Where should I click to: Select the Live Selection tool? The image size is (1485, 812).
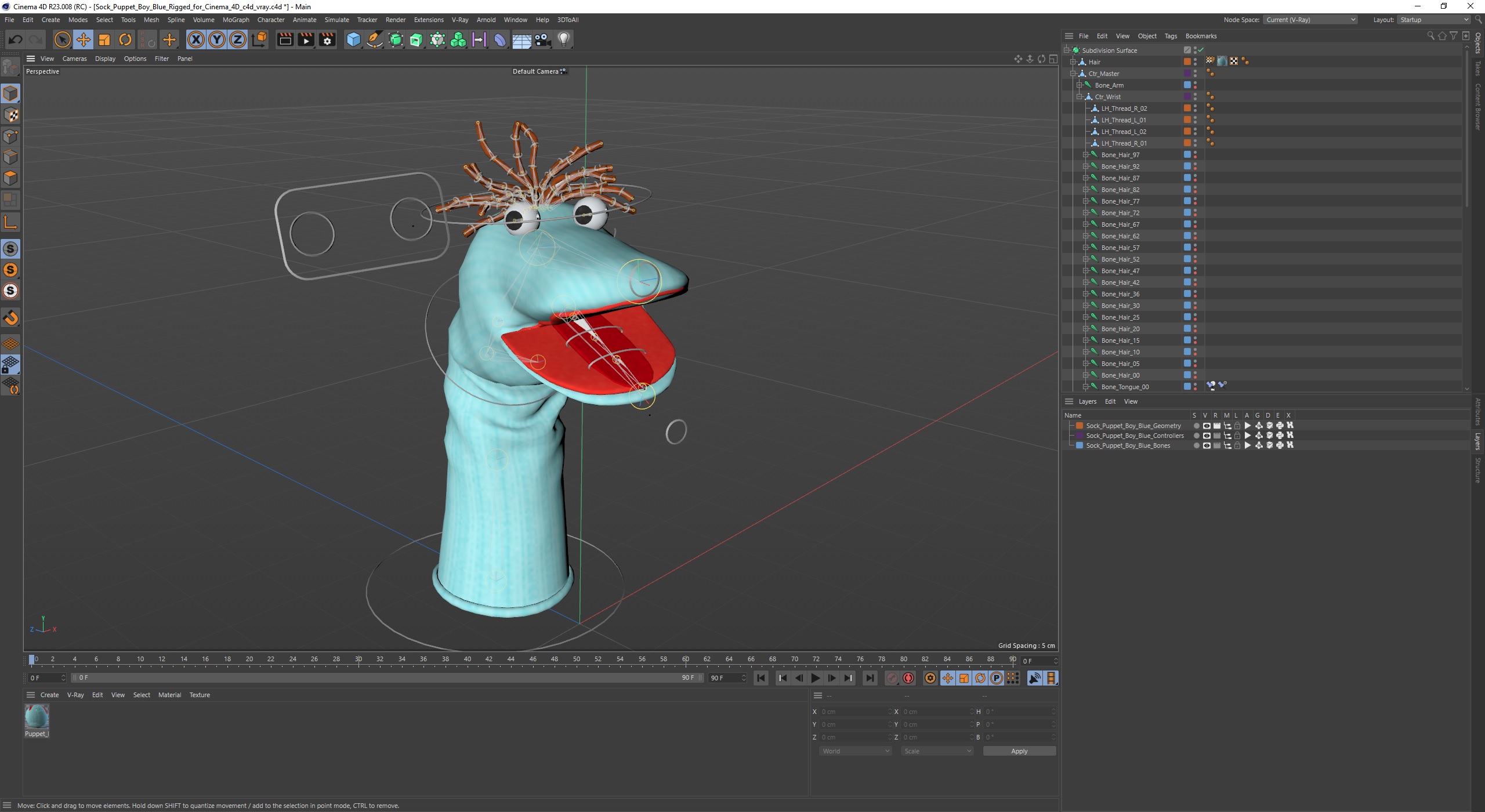point(62,39)
